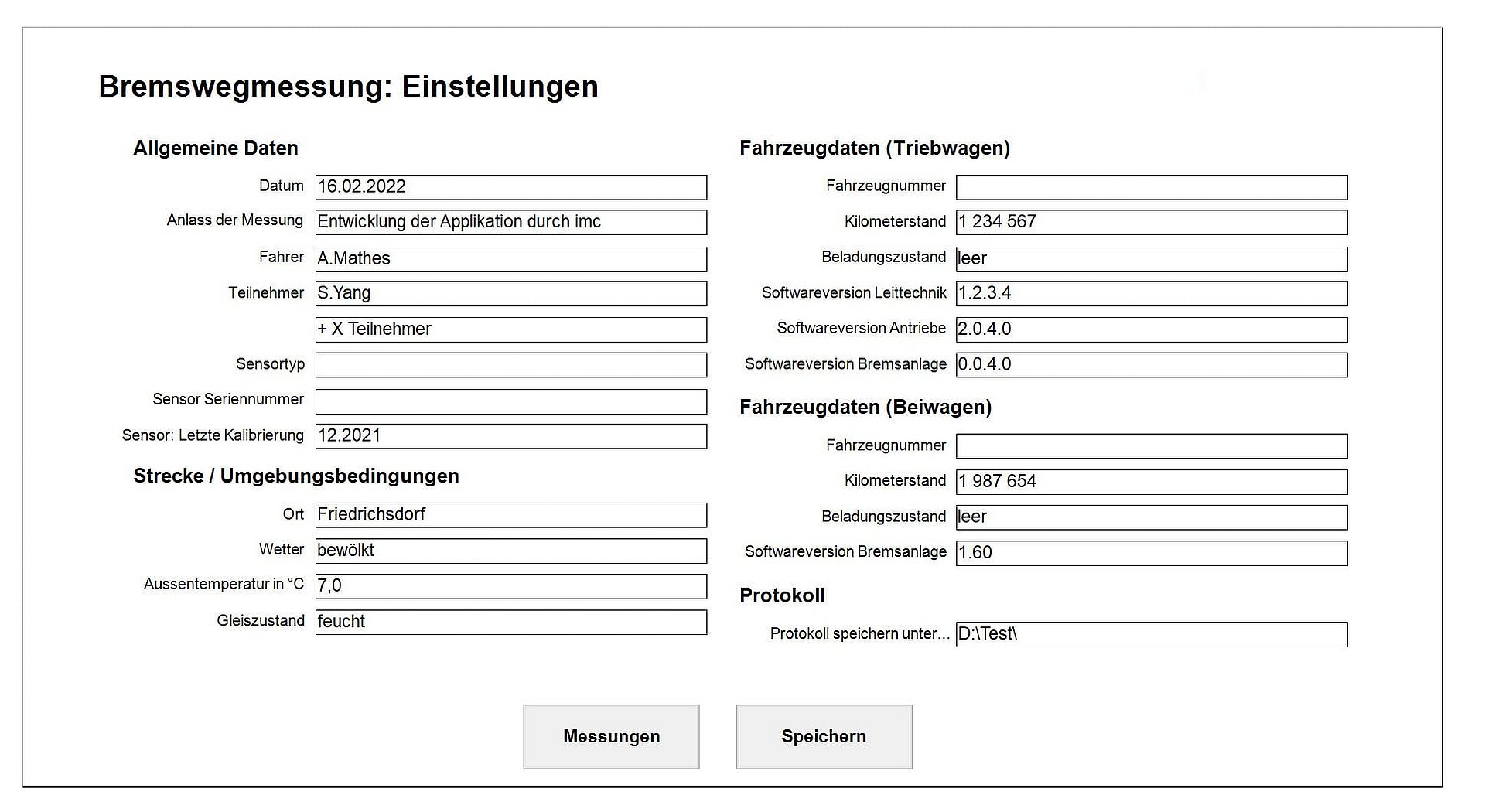The image size is (1485, 812).
Task: Select the Protokoll speichern unter path field
Action: click(x=1152, y=634)
